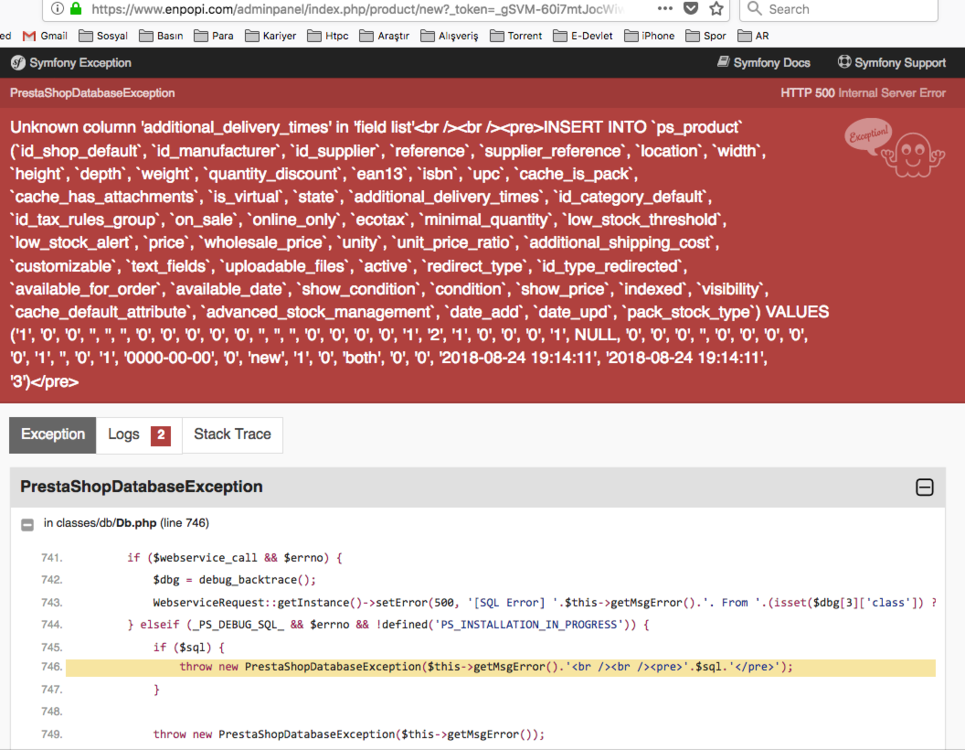Open the page actions three-dot menu
This screenshot has width=965, height=750.
664,10
